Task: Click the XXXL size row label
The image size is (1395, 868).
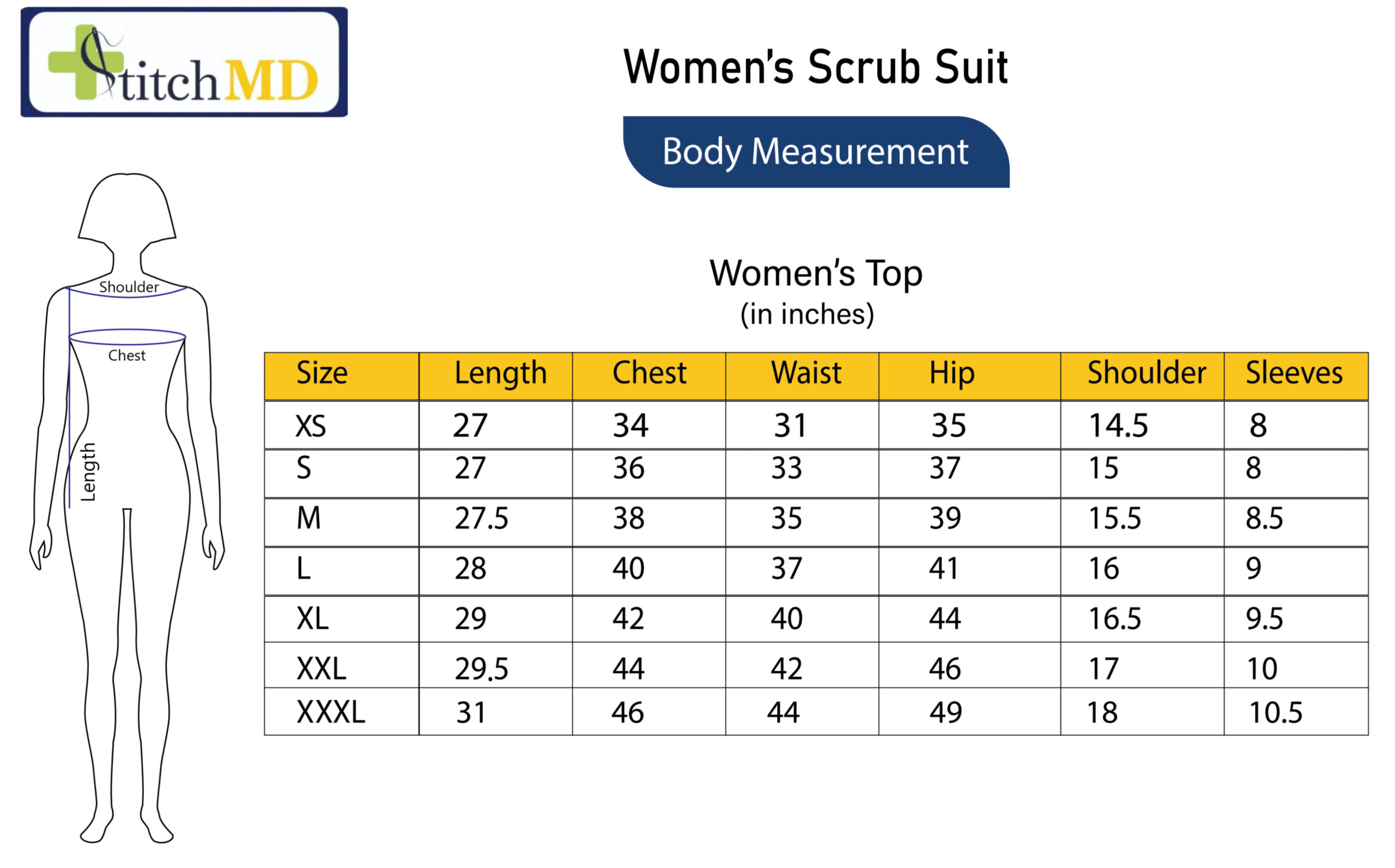Action: point(330,712)
